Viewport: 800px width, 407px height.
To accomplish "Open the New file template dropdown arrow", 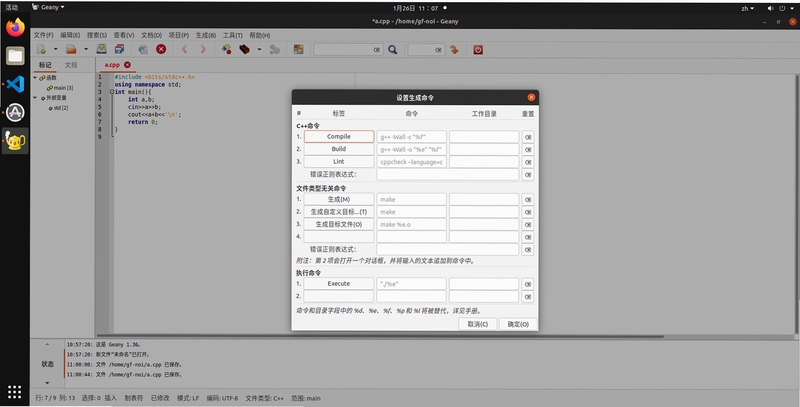I will click(x=55, y=49).
